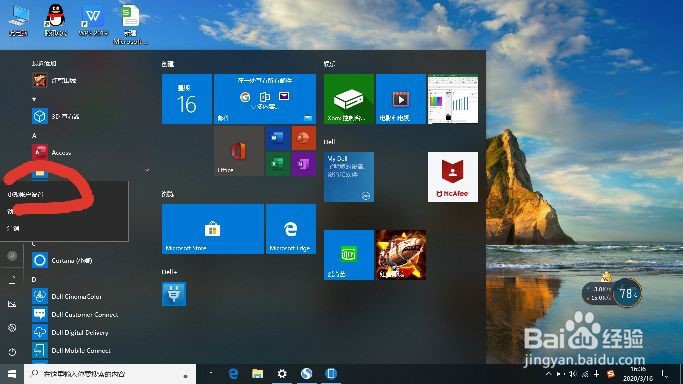Open the My Dell tile
The height and width of the screenshot is (384, 683).
[349, 177]
